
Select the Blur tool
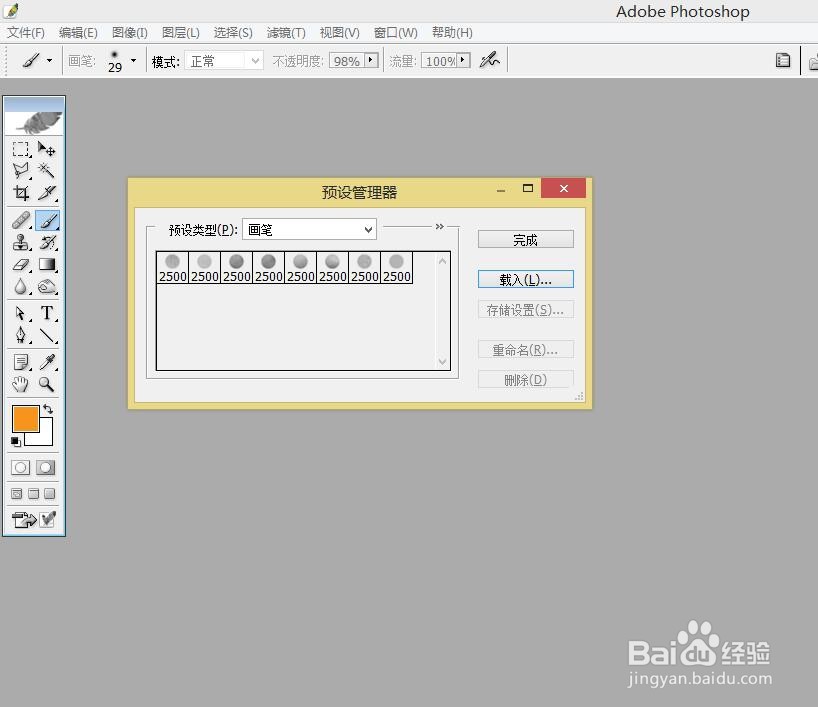pyautogui.click(x=21, y=286)
